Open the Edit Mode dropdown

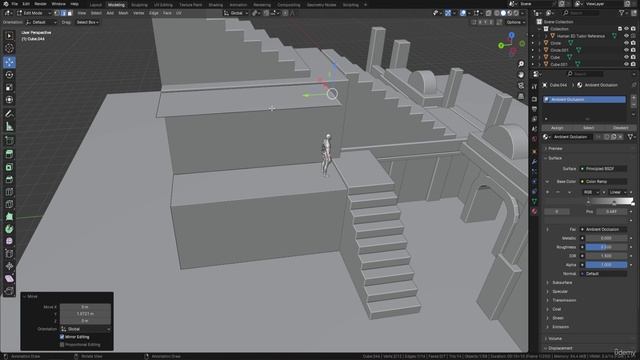34,13
